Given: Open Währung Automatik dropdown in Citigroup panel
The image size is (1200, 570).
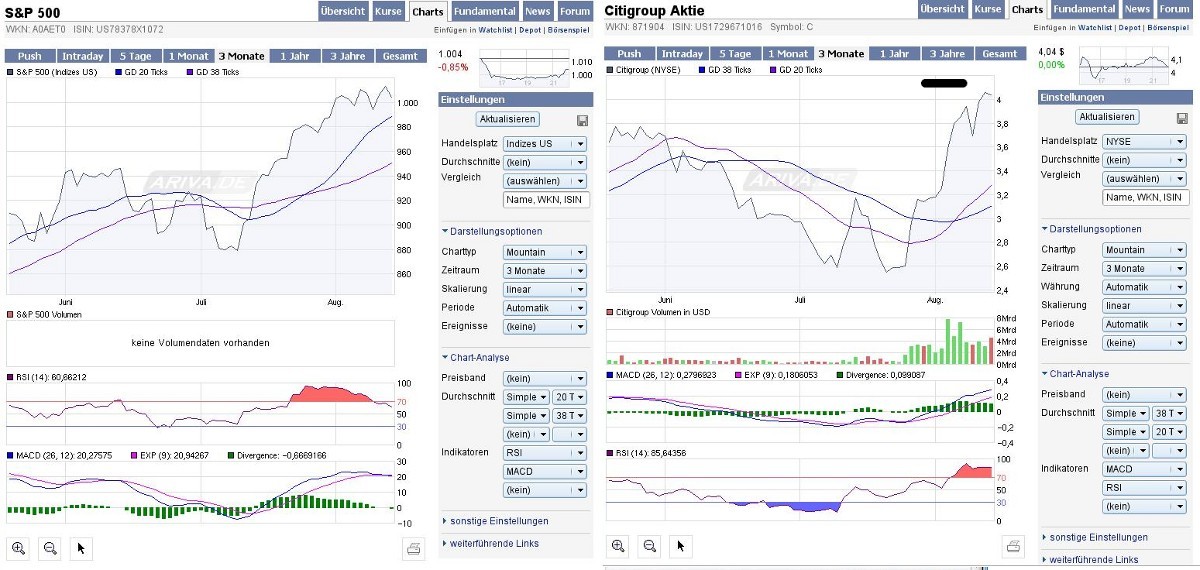Looking at the screenshot, I should pyautogui.click(x=1144, y=287).
